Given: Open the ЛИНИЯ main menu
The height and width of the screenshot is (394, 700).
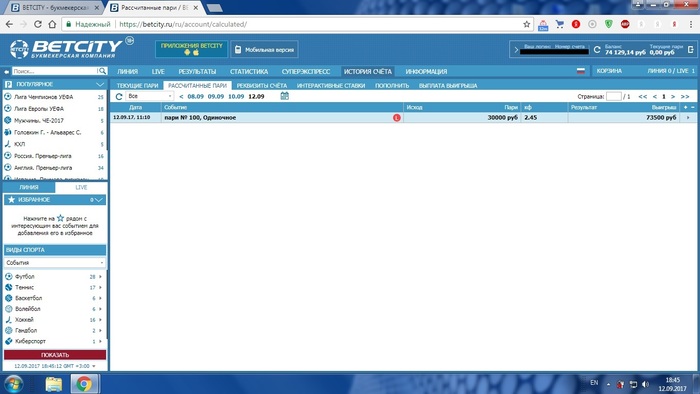Looking at the screenshot, I should click(x=127, y=71).
